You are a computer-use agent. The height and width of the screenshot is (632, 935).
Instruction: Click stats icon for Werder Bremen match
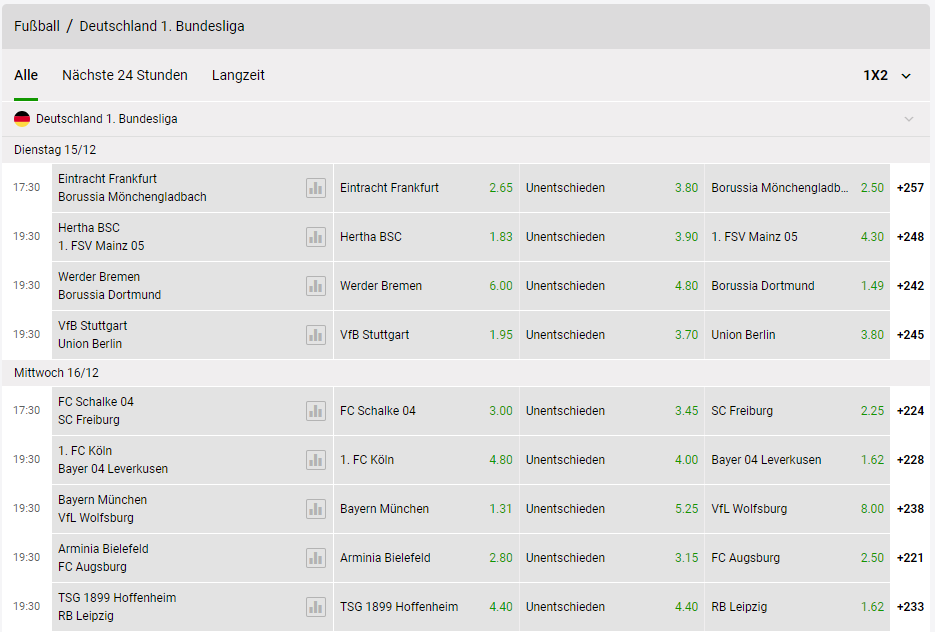[316, 286]
